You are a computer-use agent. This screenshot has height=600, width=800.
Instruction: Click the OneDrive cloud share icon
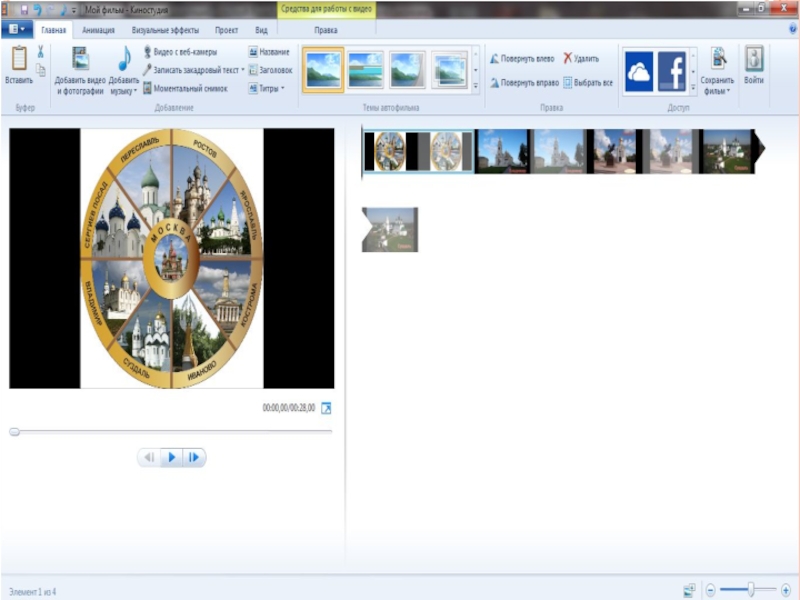pyautogui.click(x=639, y=71)
